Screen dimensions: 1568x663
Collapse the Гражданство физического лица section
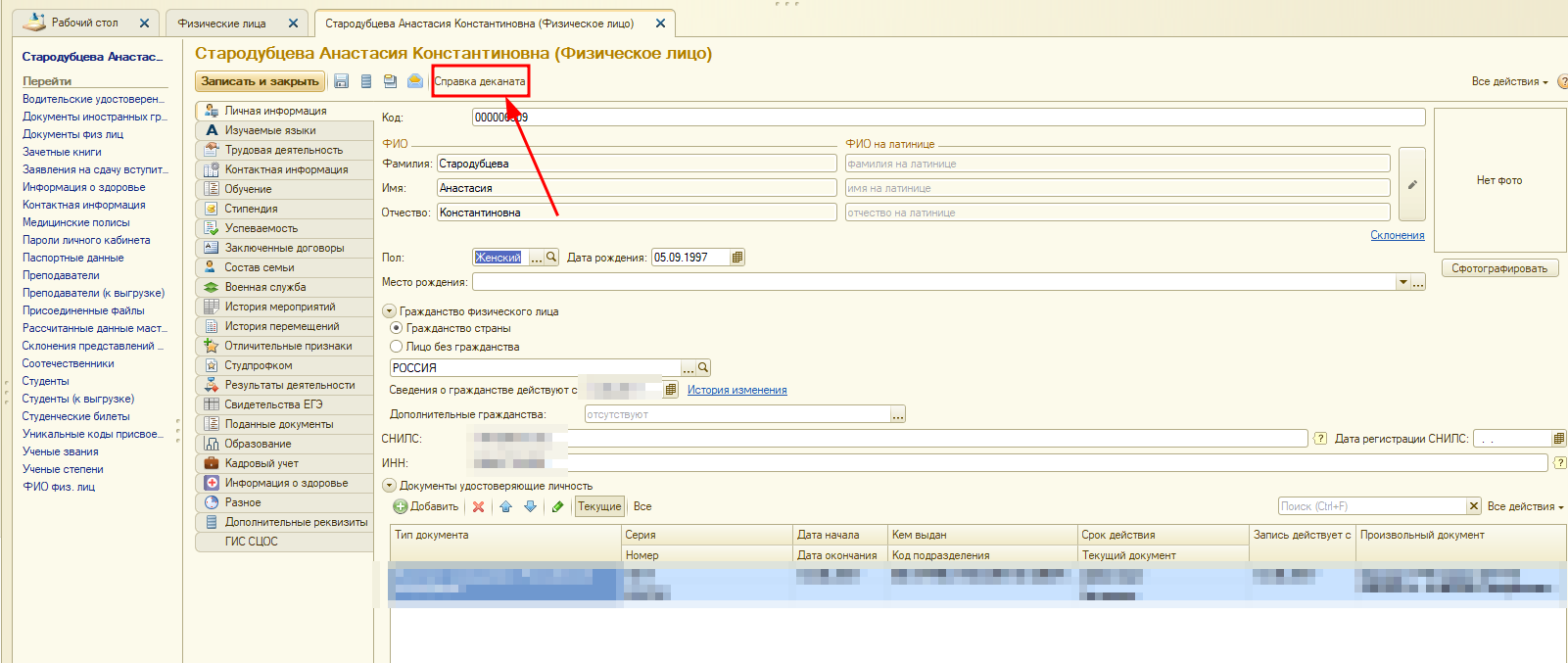389,311
